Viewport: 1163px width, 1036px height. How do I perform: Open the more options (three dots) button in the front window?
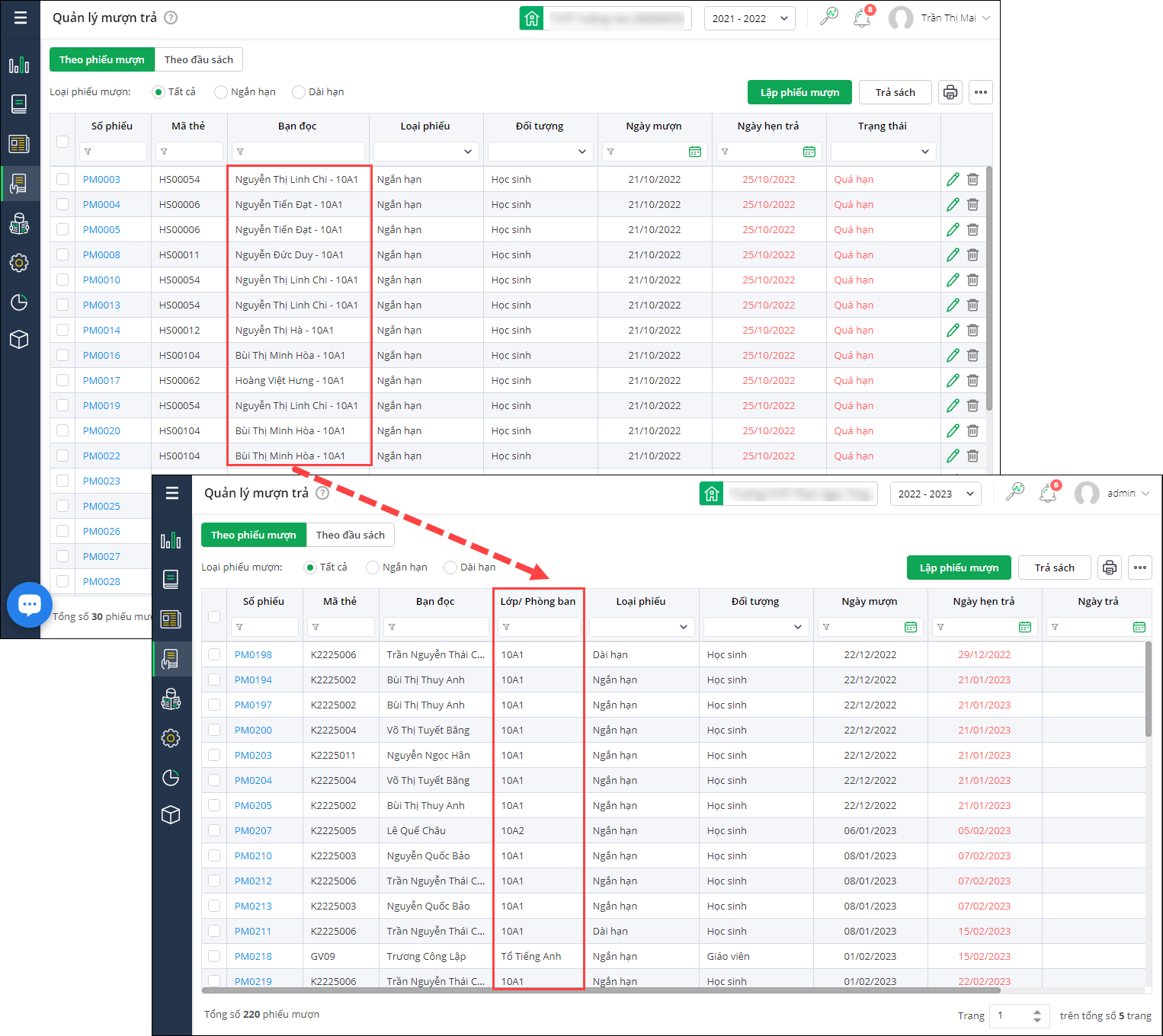coord(1140,568)
